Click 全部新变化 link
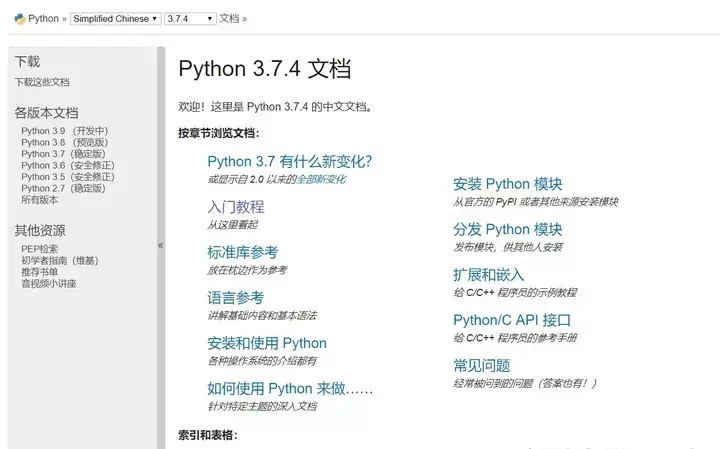720x449 pixels. (x=321, y=179)
